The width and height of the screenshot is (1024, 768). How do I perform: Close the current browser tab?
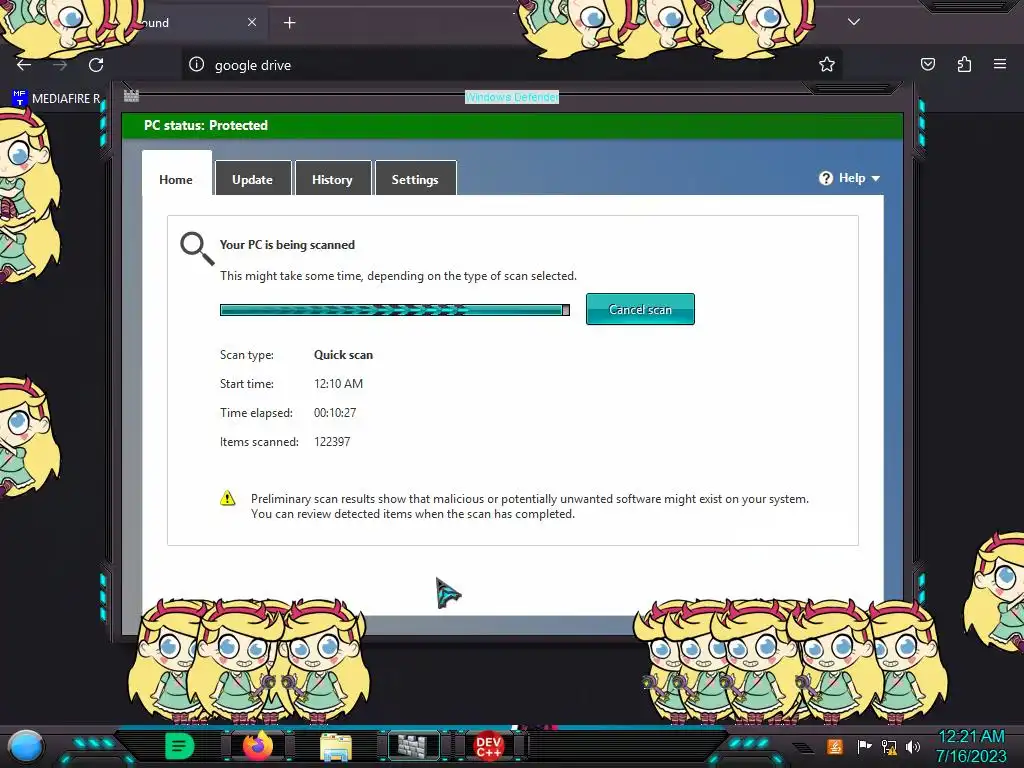click(x=252, y=22)
